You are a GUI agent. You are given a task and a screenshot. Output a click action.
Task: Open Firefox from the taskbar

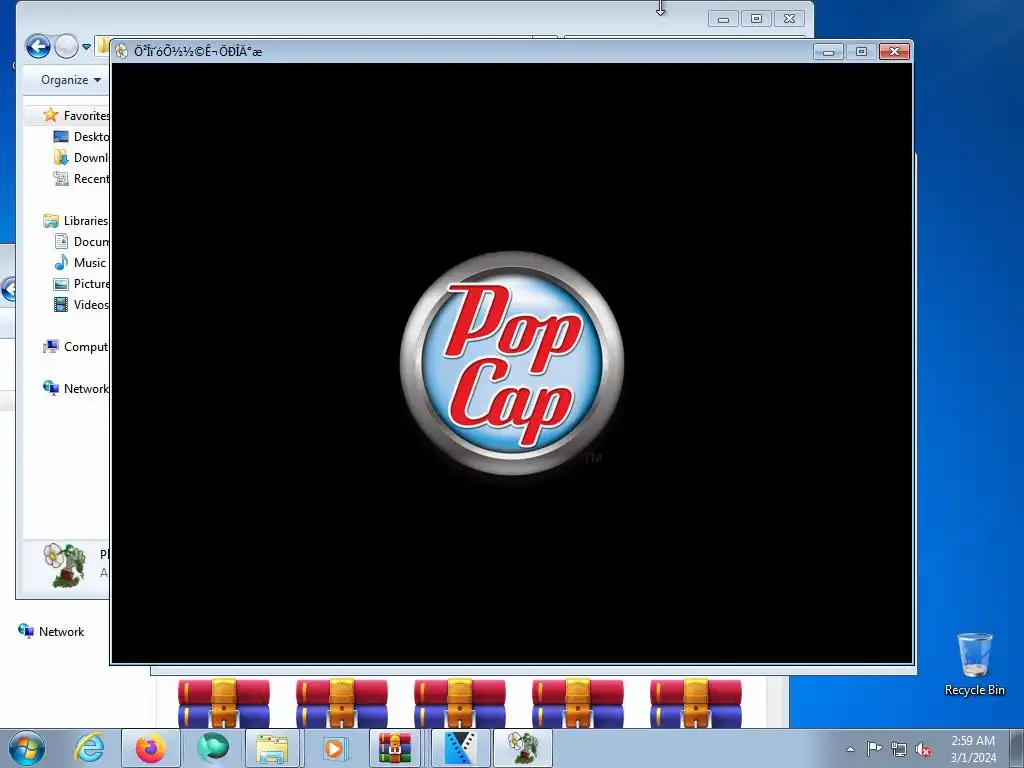point(151,748)
